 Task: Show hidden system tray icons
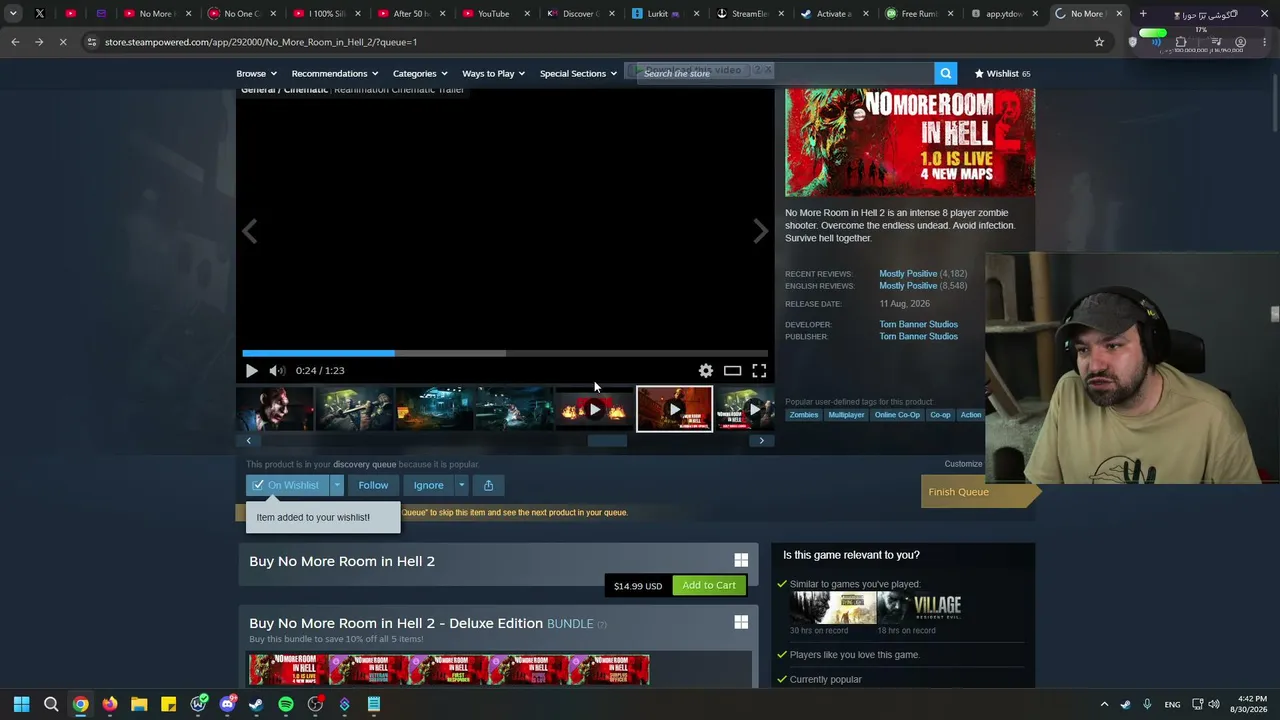pos(1104,704)
